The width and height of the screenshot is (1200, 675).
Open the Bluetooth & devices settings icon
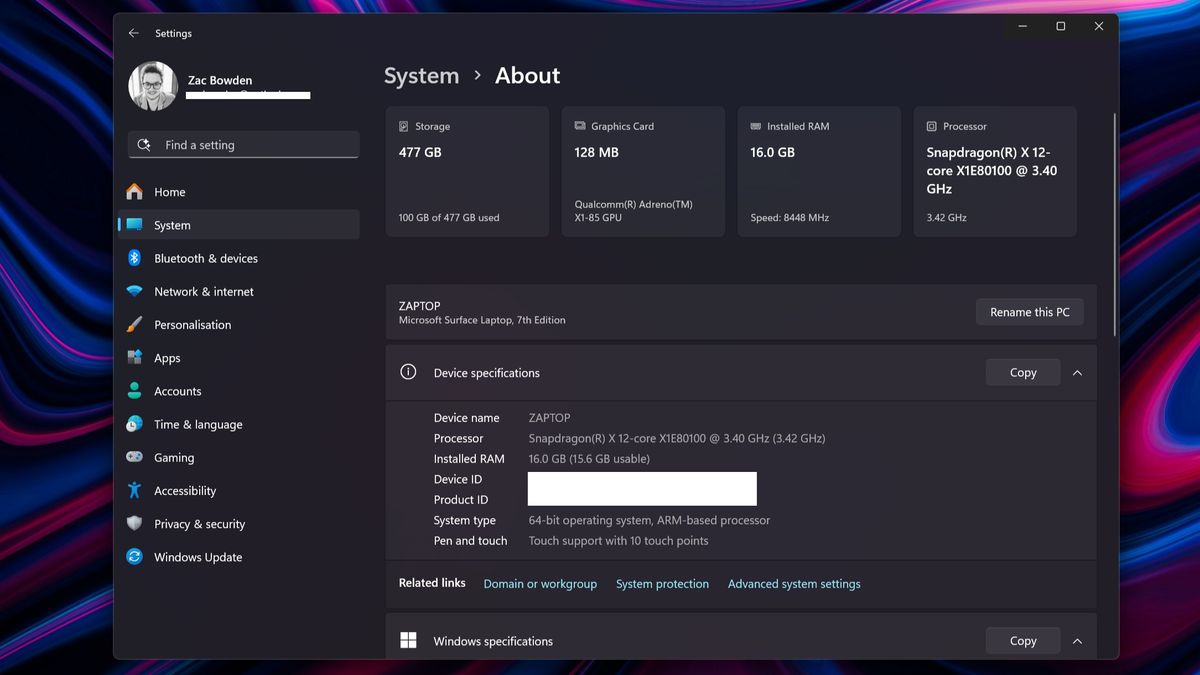(x=134, y=258)
